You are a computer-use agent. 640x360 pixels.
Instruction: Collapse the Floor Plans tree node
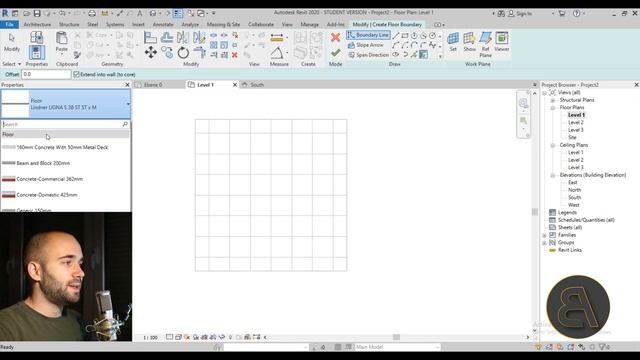tap(553, 108)
